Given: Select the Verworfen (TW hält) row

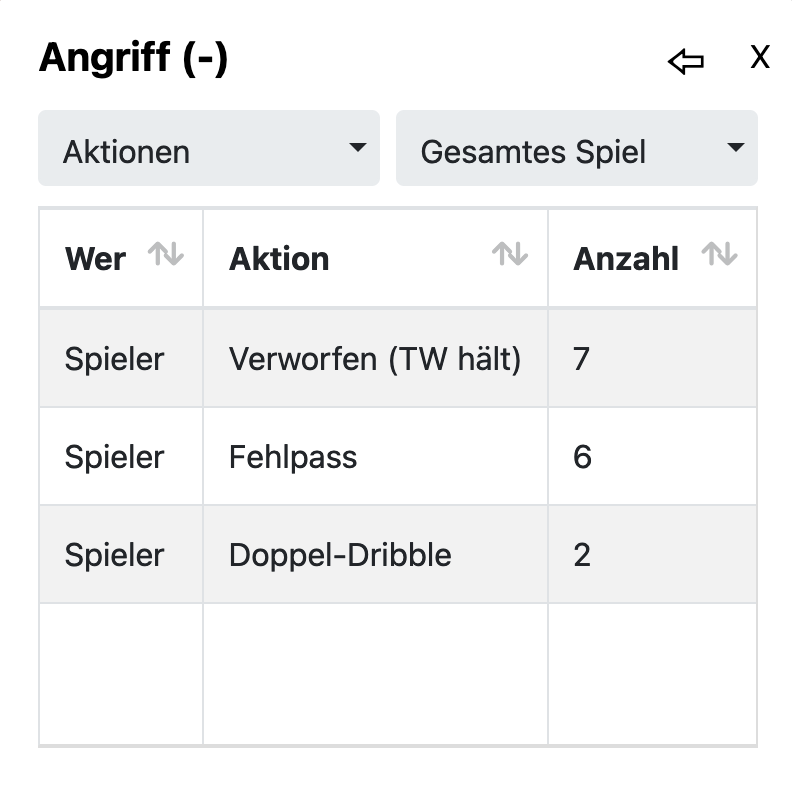Looking at the screenshot, I should click(375, 358).
